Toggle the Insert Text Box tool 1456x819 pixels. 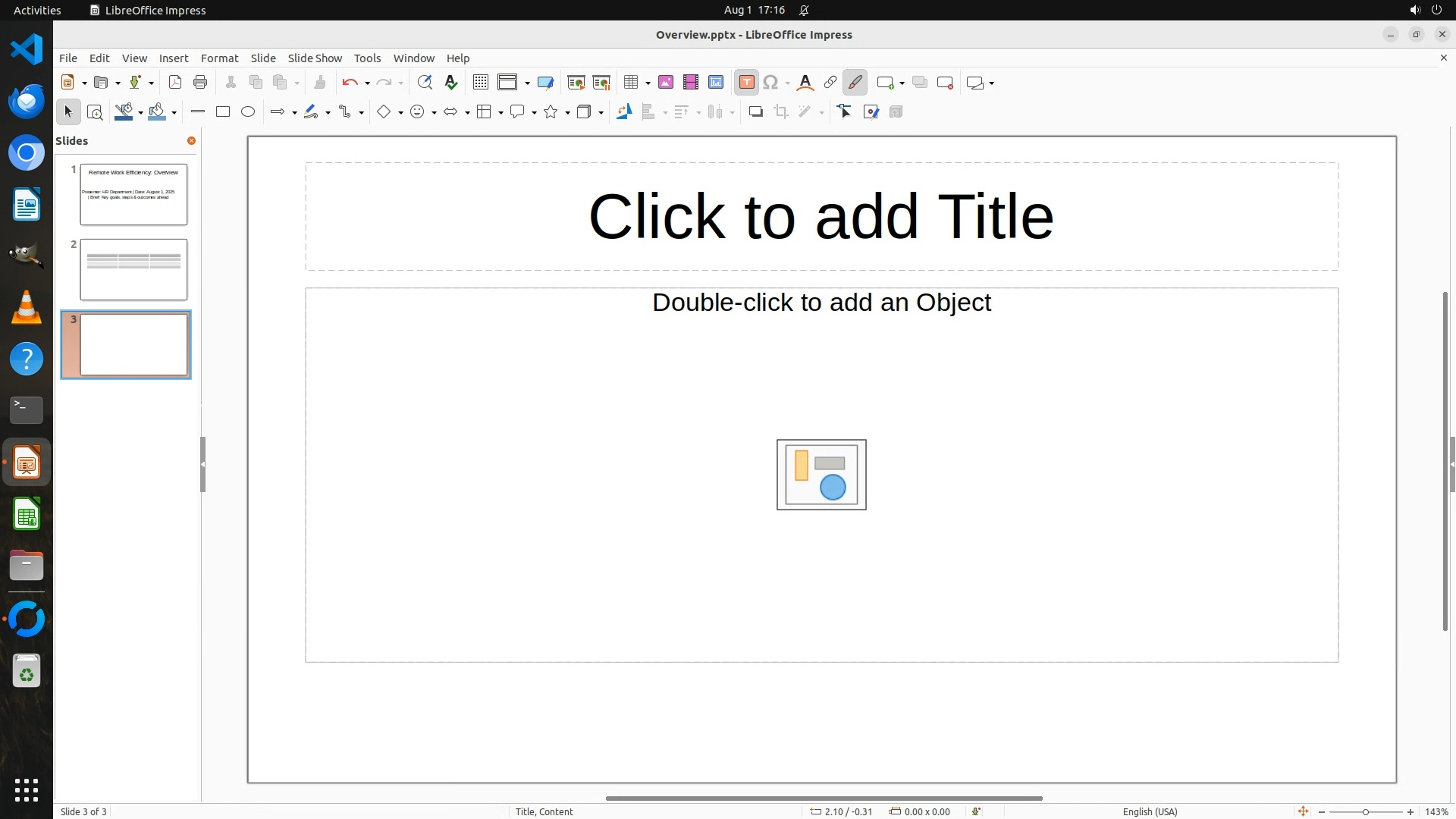tap(746, 83)
